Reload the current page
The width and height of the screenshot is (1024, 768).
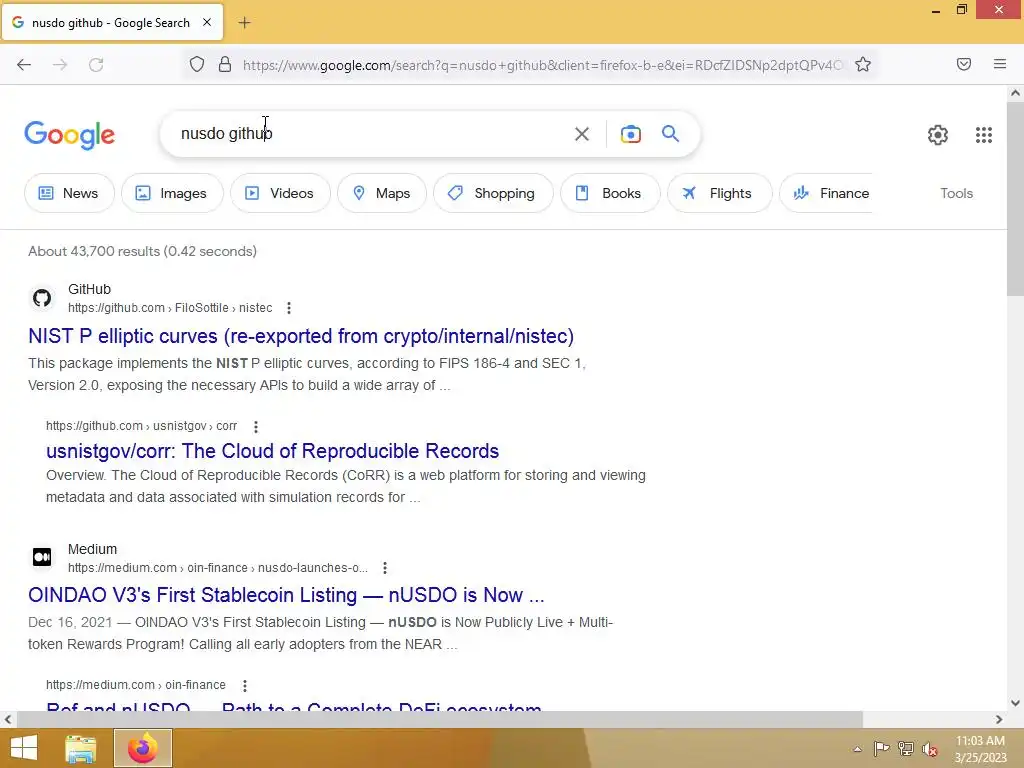coord(96,65)
